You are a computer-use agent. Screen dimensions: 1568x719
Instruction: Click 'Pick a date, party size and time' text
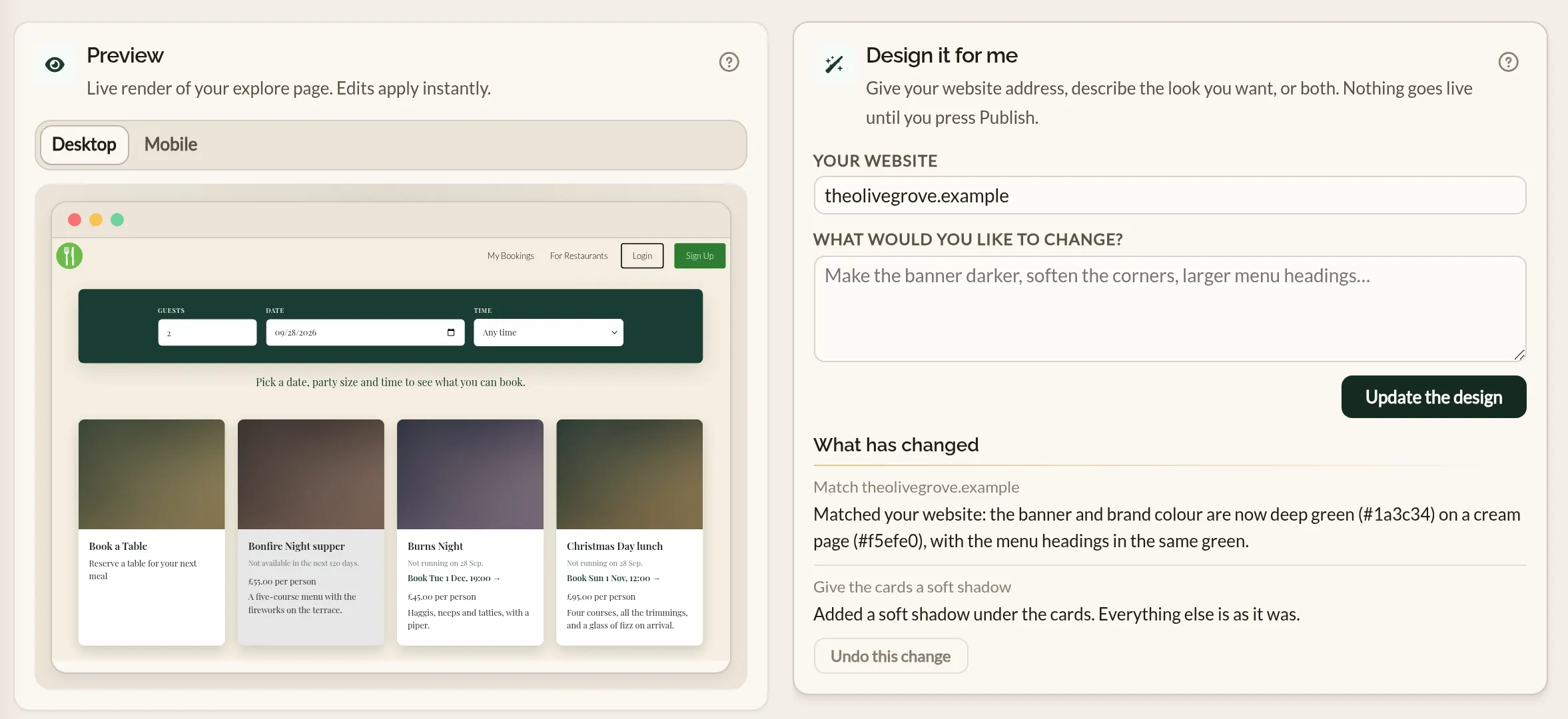point(390,382)
